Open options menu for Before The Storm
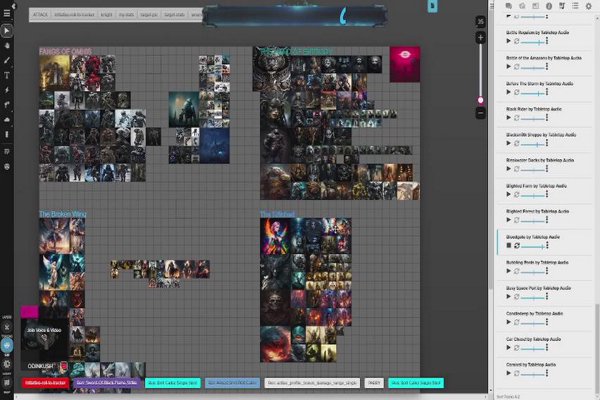600x400 pixels. 547,92
